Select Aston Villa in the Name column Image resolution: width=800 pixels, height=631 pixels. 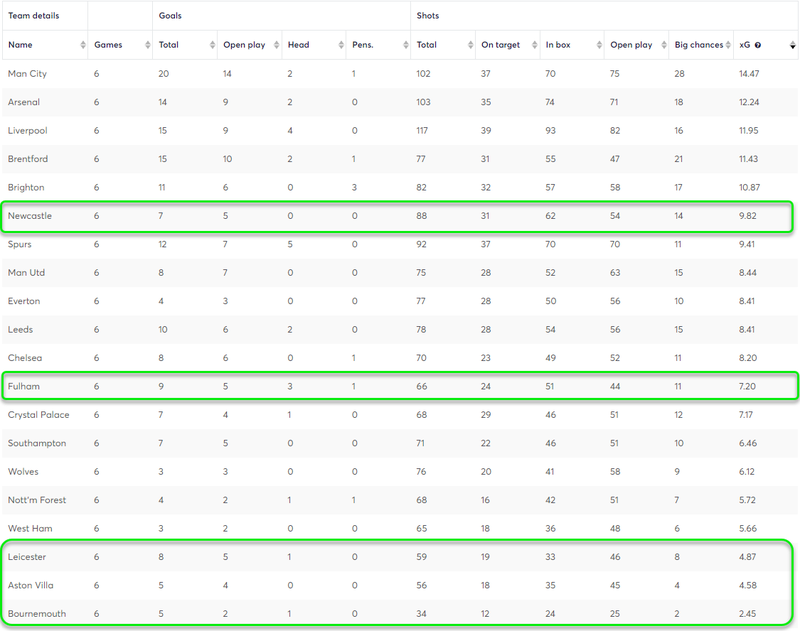coord(31,585)
